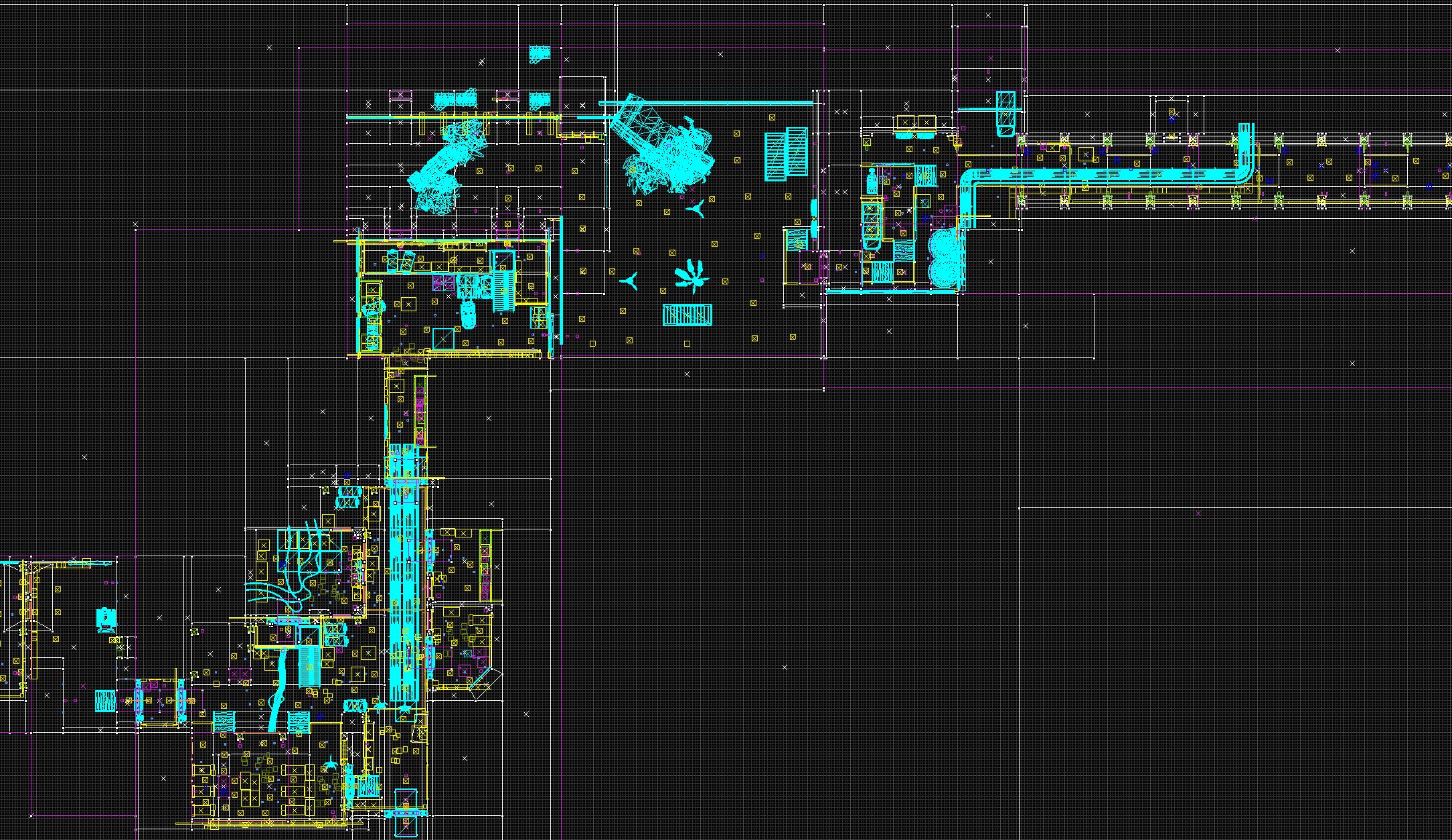Select the long vertical cyan corridor strip

(405, 573)
